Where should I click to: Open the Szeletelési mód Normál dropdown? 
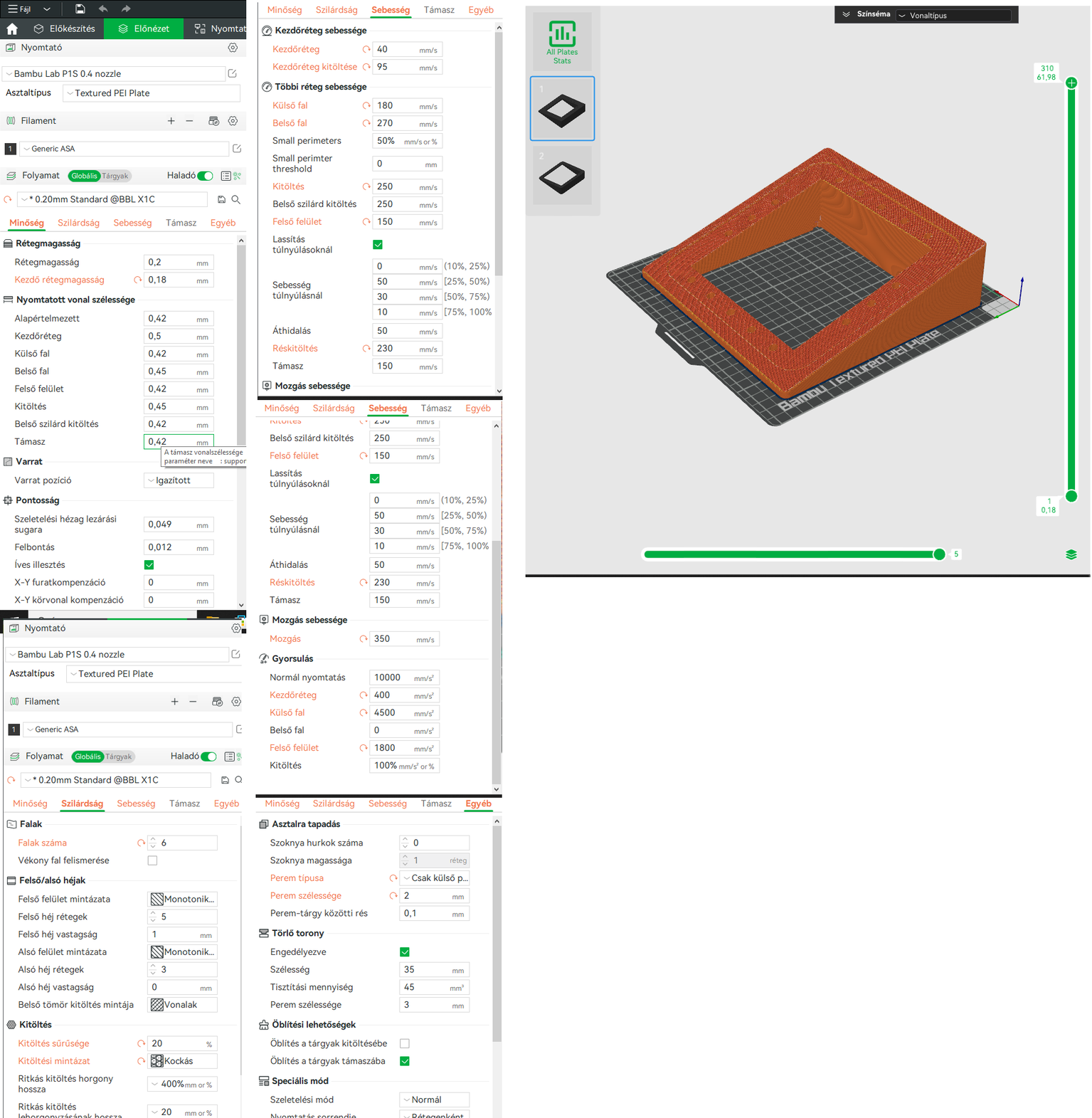(434, 1099)
